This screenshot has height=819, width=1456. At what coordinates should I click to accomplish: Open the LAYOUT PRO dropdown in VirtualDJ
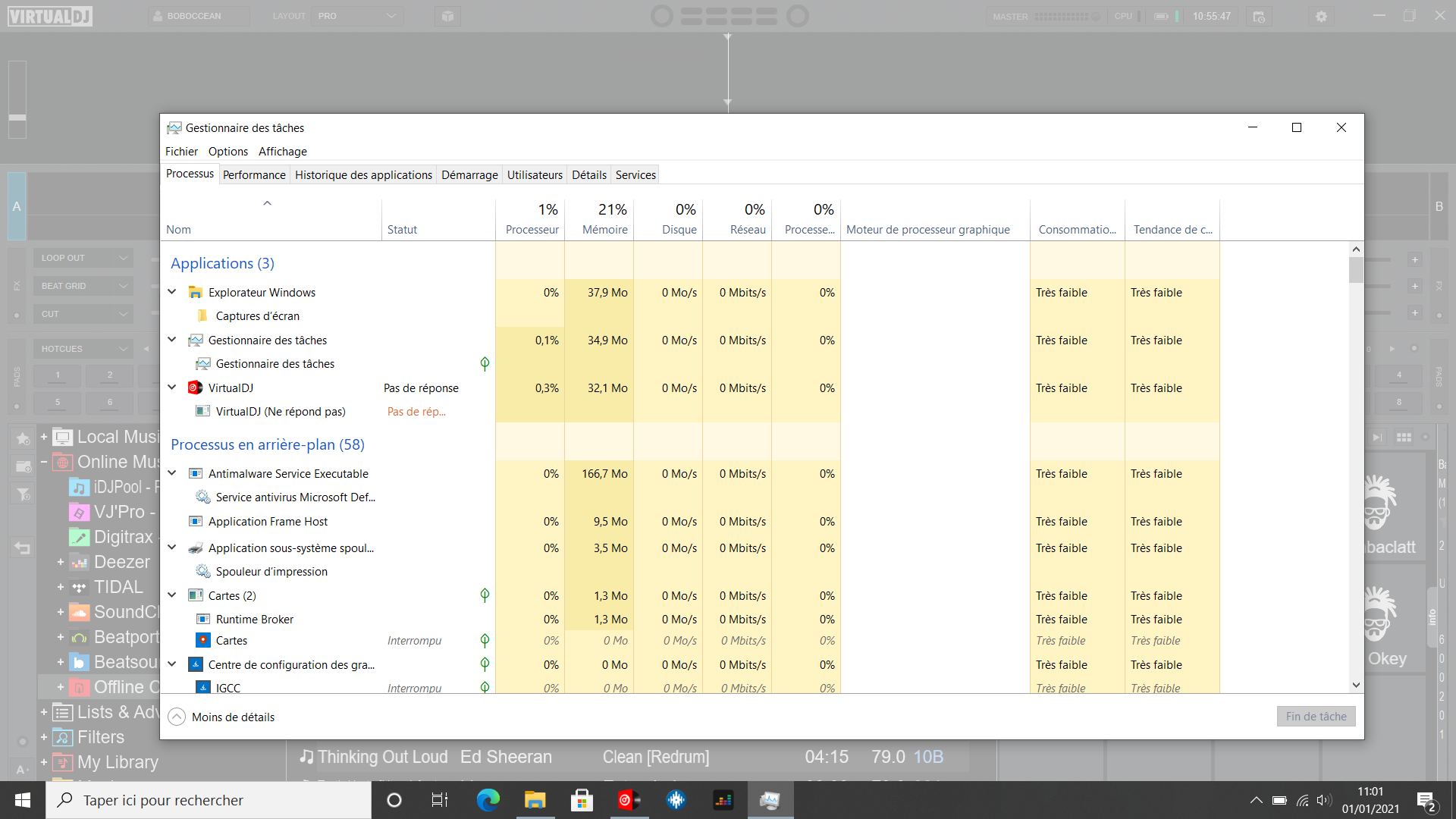pyautogui.click(x=357, y=16)
